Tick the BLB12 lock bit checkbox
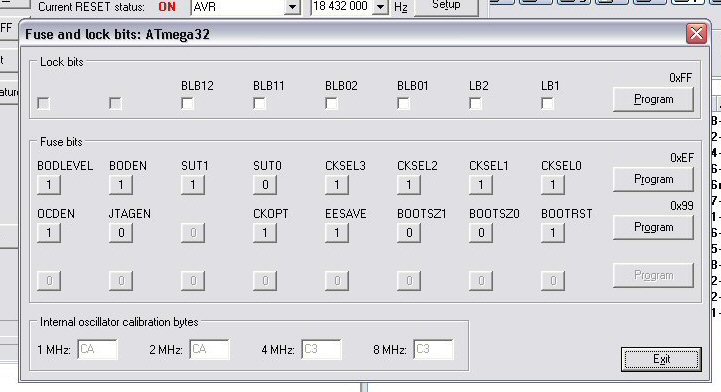721x392 pixels. 188,103
